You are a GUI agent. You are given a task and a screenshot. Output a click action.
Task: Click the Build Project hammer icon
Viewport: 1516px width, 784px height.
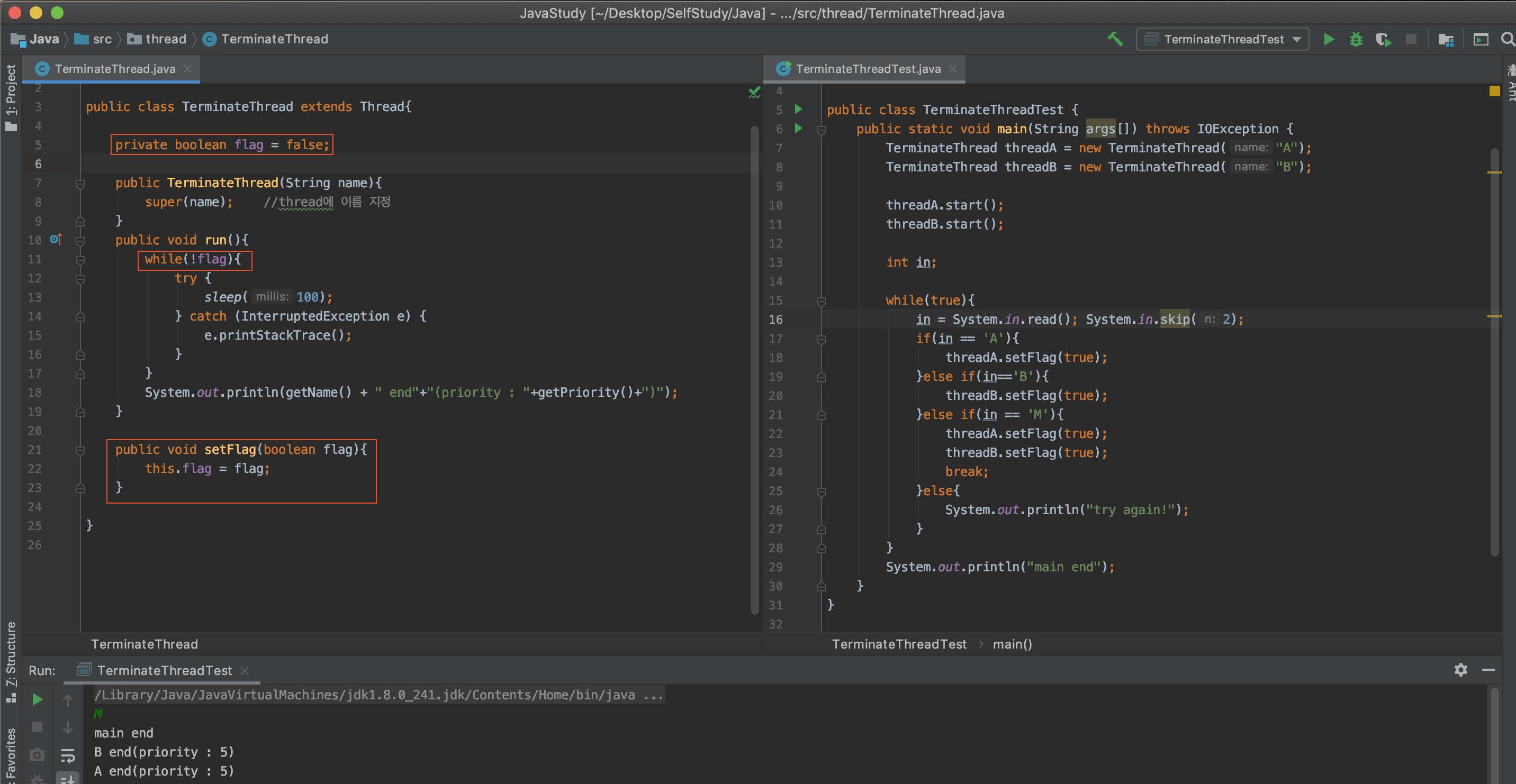[x=1115, y=39]
